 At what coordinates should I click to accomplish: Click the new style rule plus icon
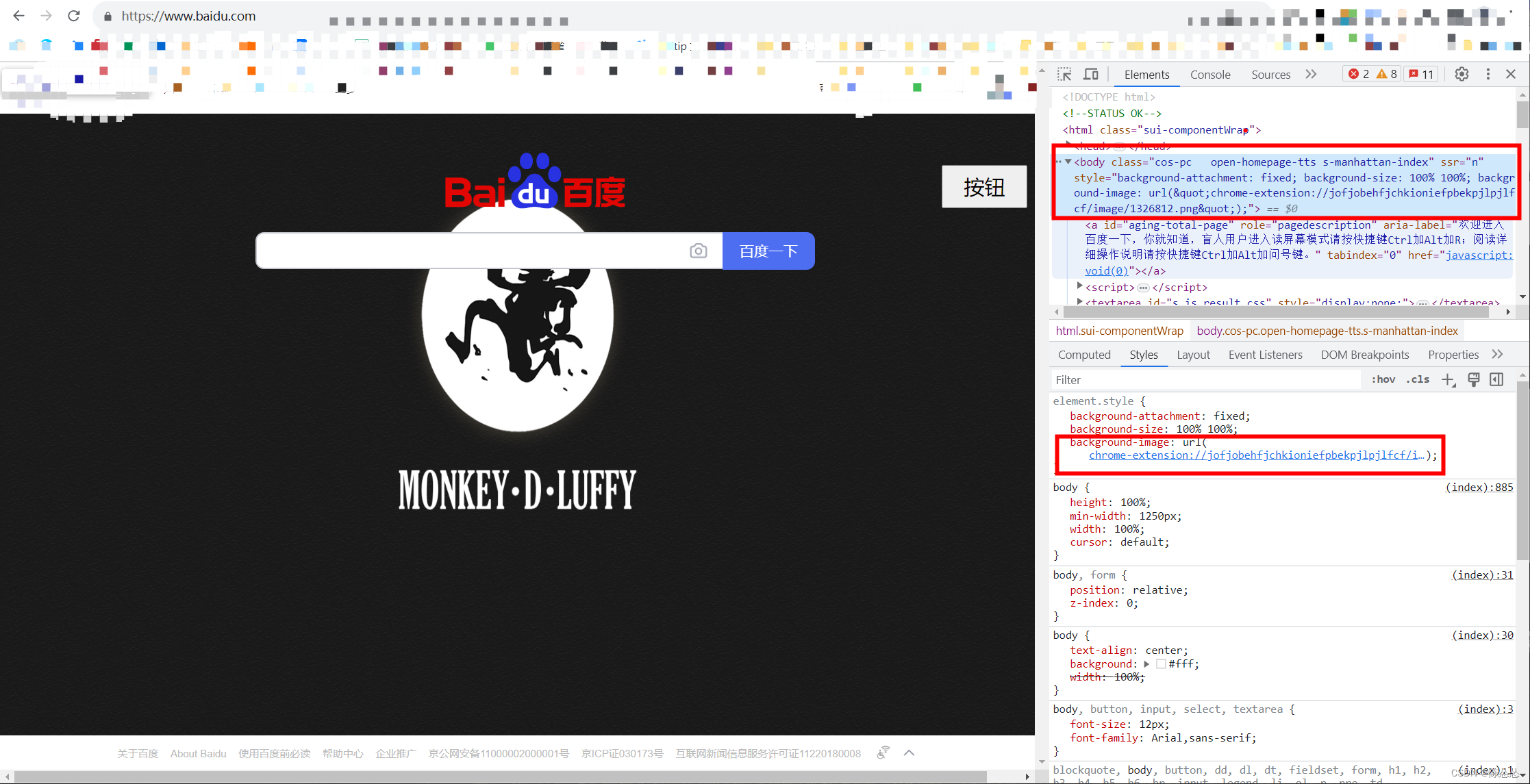point(1448,380)
